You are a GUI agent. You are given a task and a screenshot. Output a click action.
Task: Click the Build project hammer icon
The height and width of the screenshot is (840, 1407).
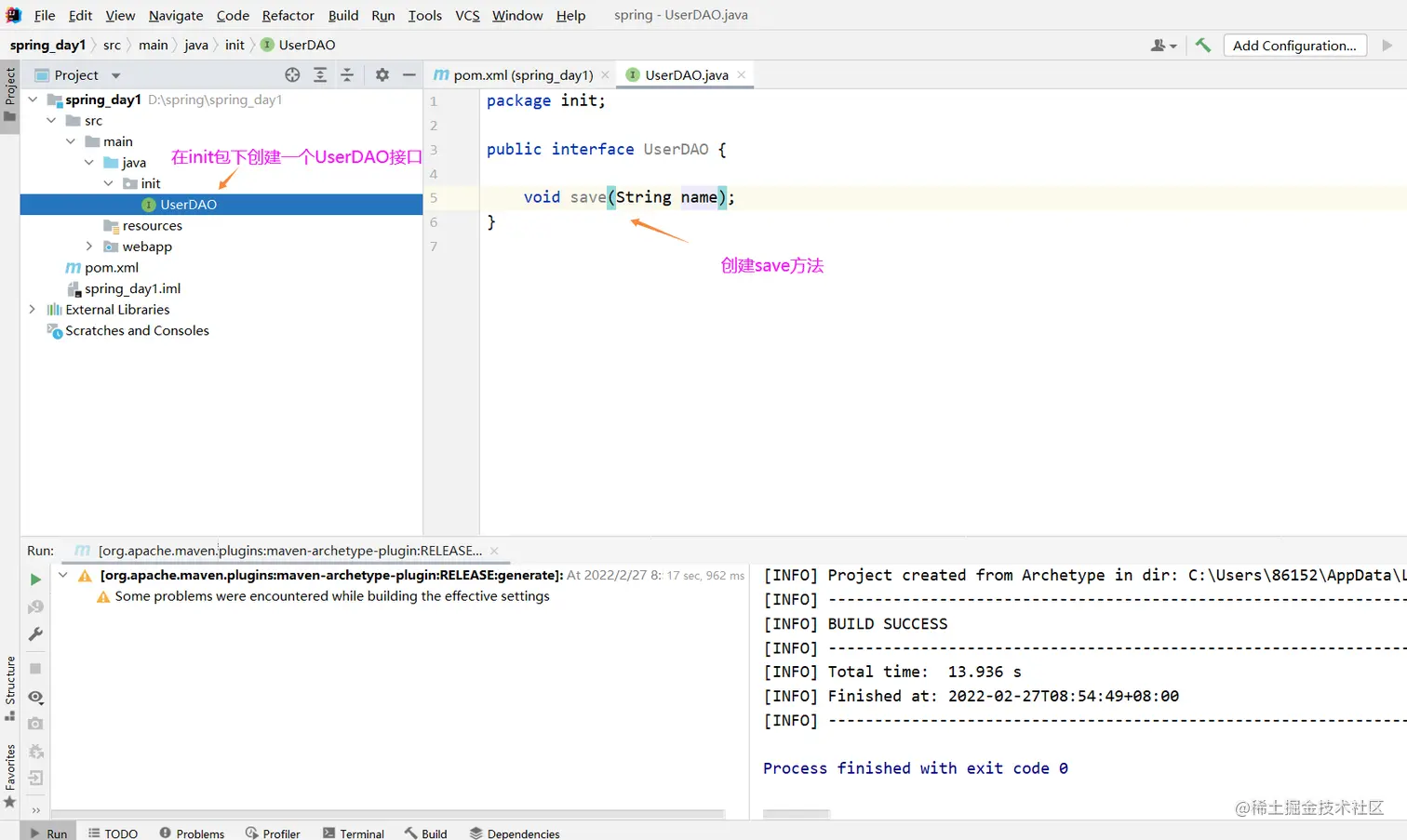pos(1203,45)
